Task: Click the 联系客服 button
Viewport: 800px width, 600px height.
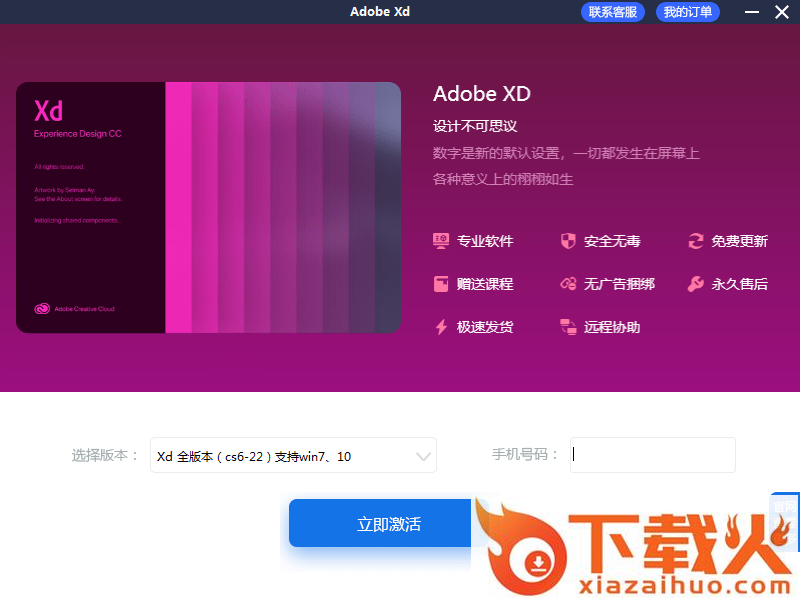Action: point(613,12)
